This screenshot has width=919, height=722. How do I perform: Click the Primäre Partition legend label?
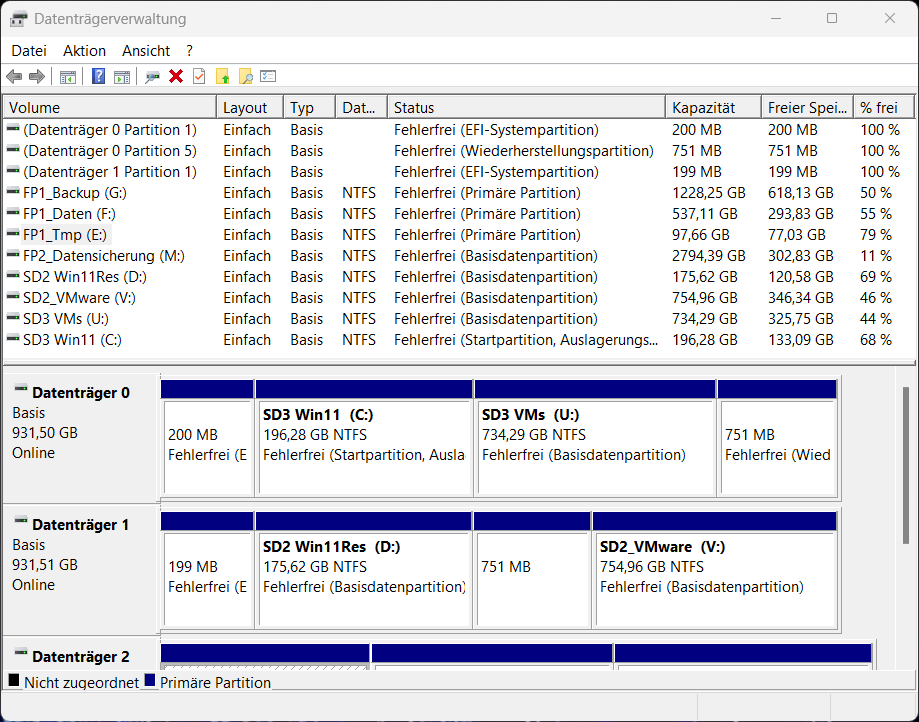click(216, 682)
